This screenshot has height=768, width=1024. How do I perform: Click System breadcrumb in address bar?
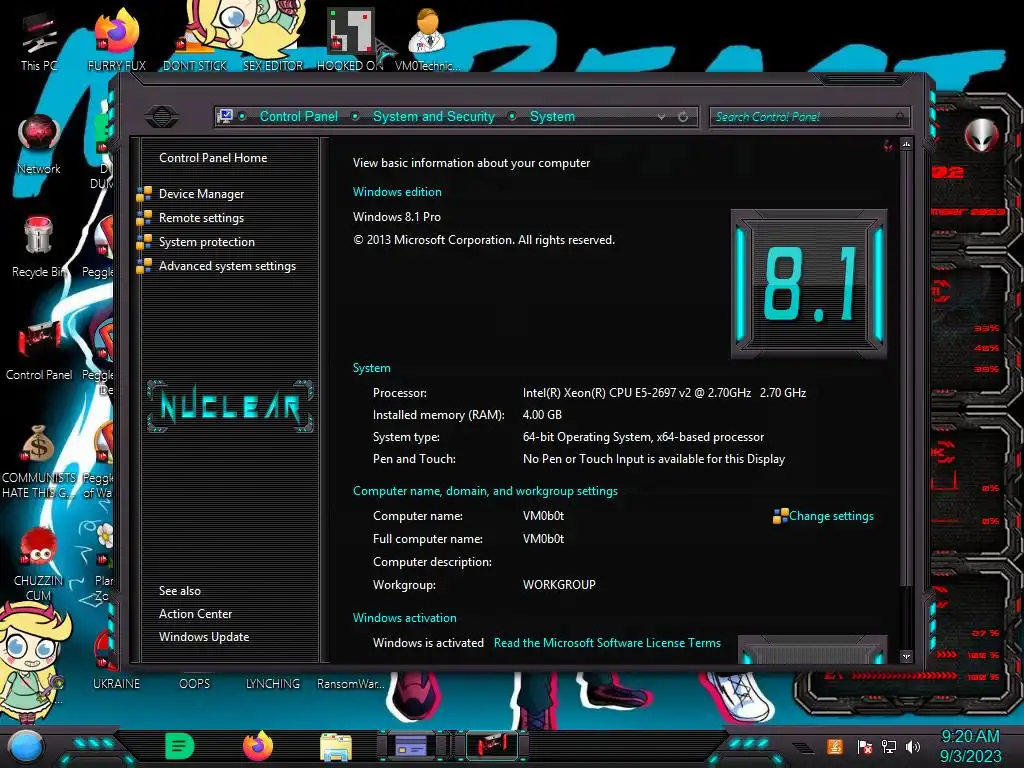pyautogui.click(x=552, y=116)
